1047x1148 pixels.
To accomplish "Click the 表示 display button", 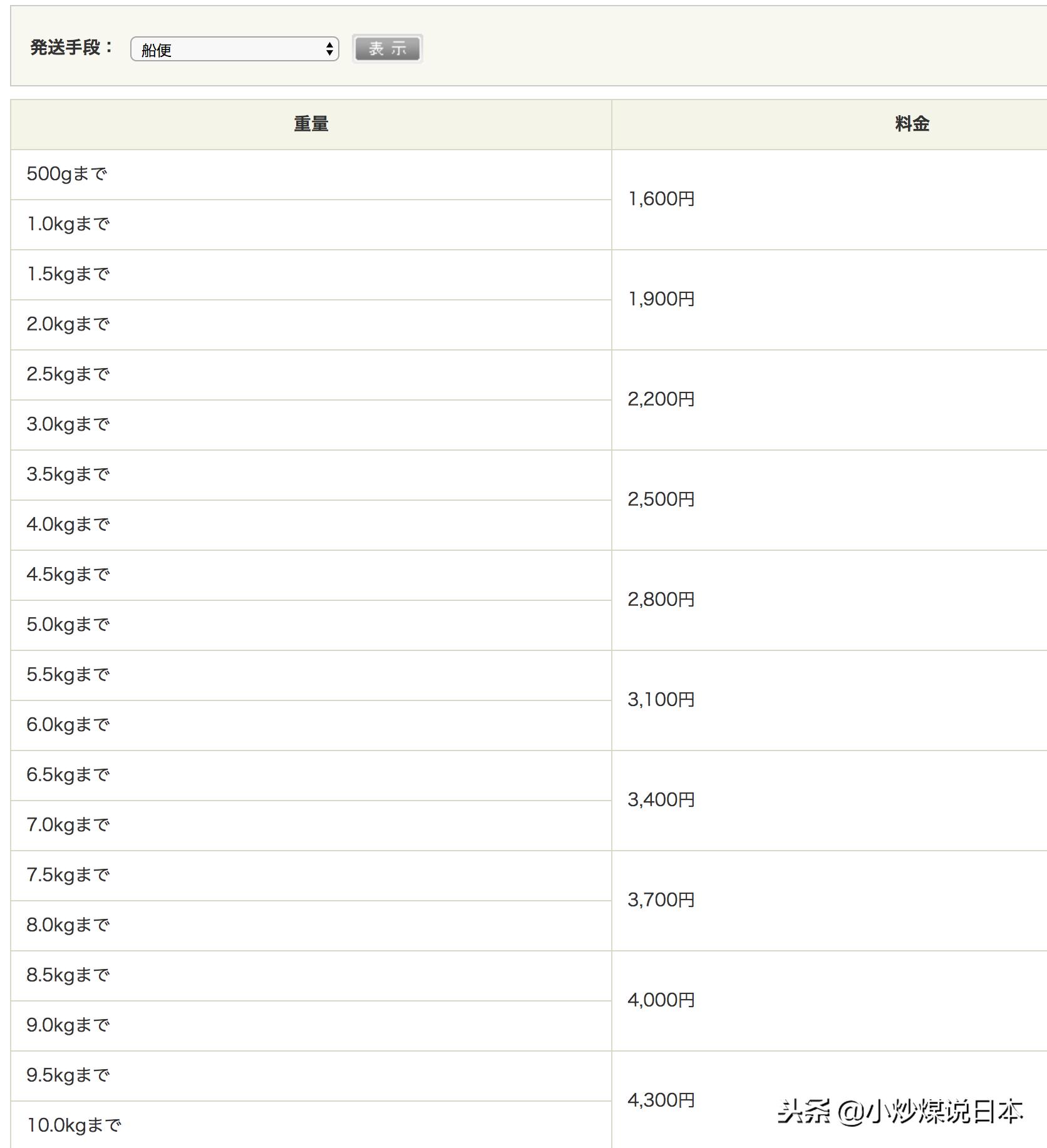I will (x=388, y=49).
